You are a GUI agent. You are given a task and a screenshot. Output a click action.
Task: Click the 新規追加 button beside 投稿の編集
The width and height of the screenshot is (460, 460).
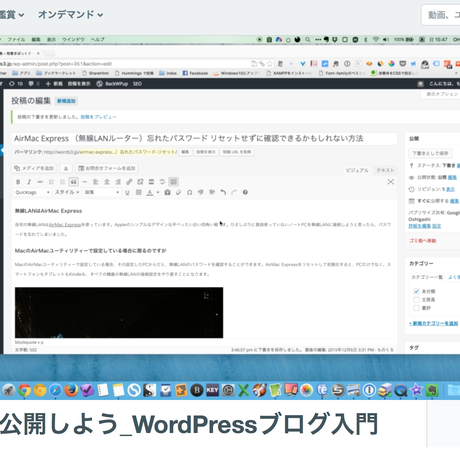(x=66, y=101)
